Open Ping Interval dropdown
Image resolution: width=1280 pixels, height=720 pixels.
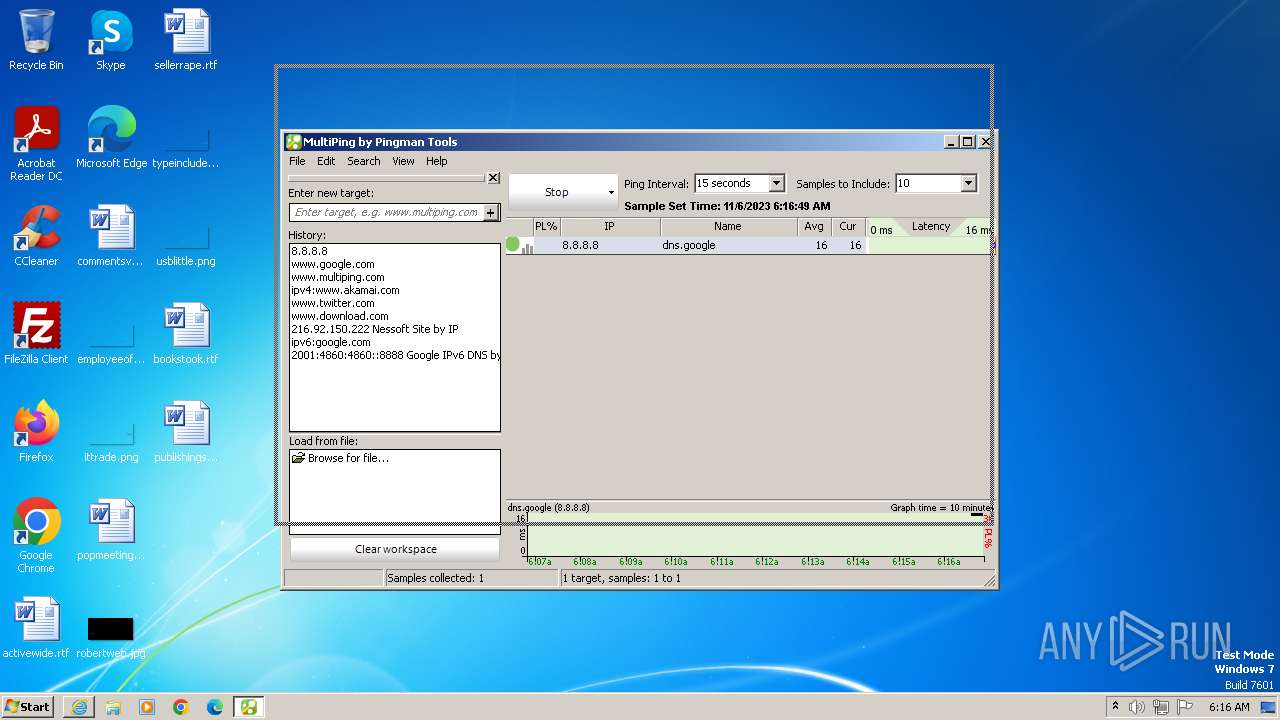point(776,183)
